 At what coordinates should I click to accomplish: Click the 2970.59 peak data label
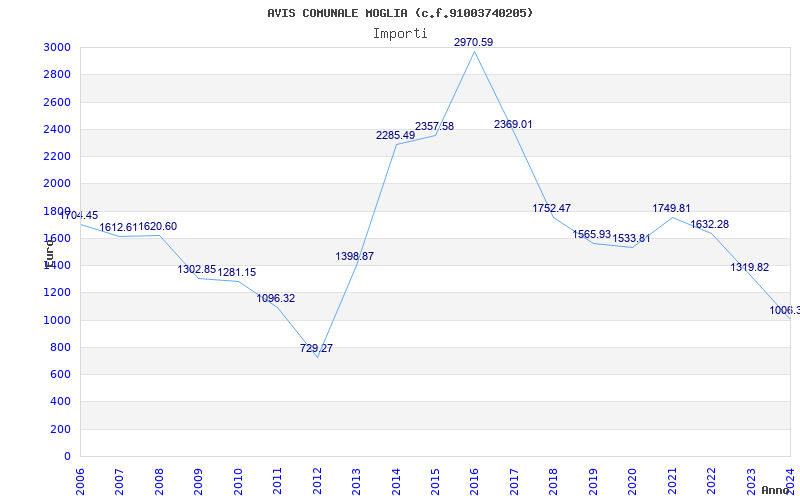[x=473, y=42]
